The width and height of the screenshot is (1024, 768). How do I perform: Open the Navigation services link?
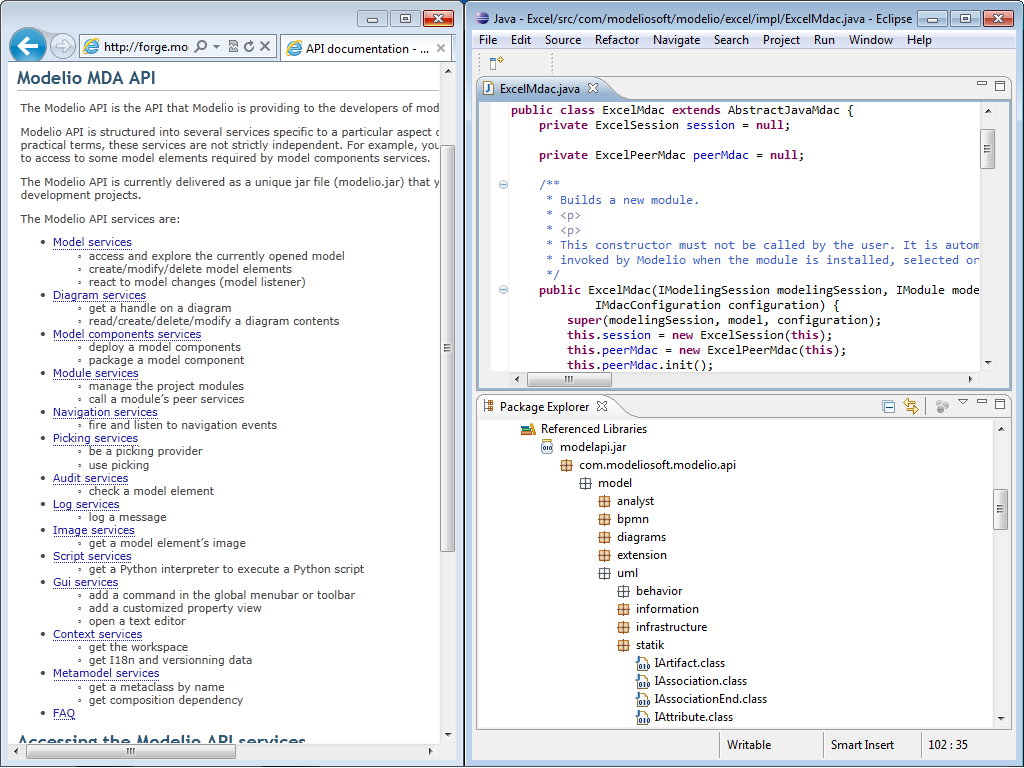[105, 413]
